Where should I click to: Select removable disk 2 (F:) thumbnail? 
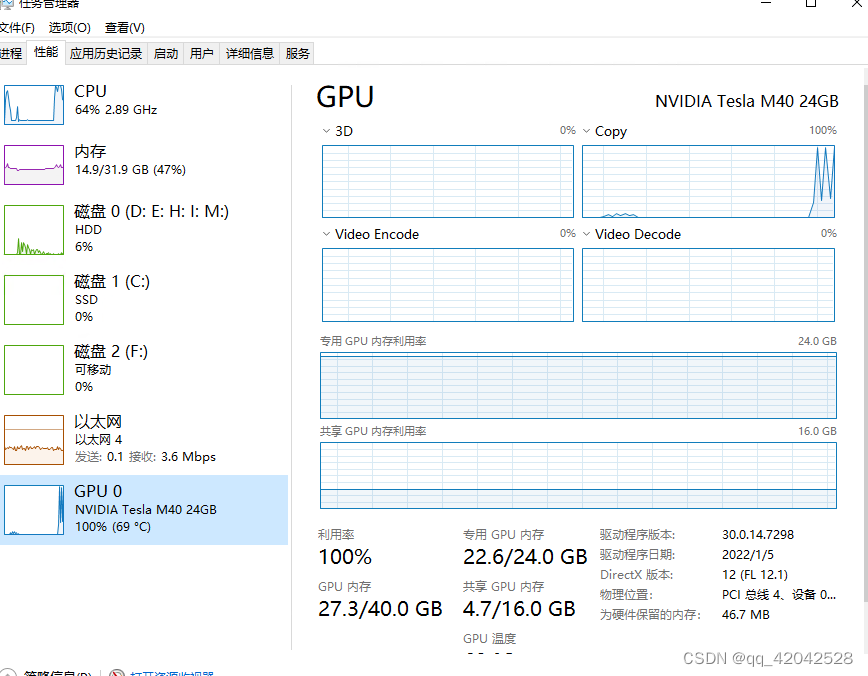coord(34,369)
